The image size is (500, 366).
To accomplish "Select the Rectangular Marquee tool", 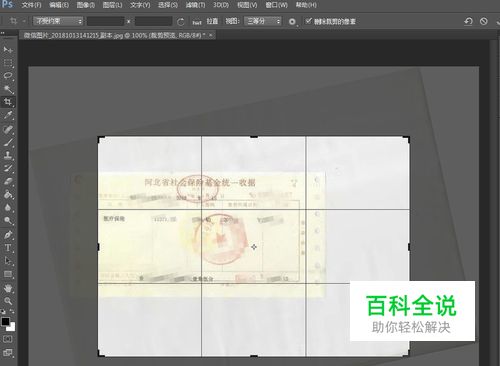I will [8, 63].
